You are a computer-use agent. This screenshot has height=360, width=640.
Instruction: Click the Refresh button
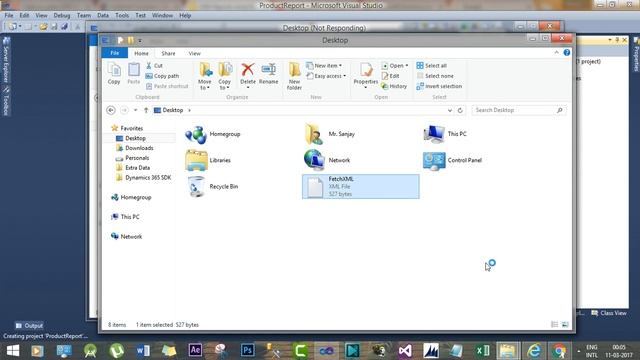pyautogui.click(x=460, y=110)
